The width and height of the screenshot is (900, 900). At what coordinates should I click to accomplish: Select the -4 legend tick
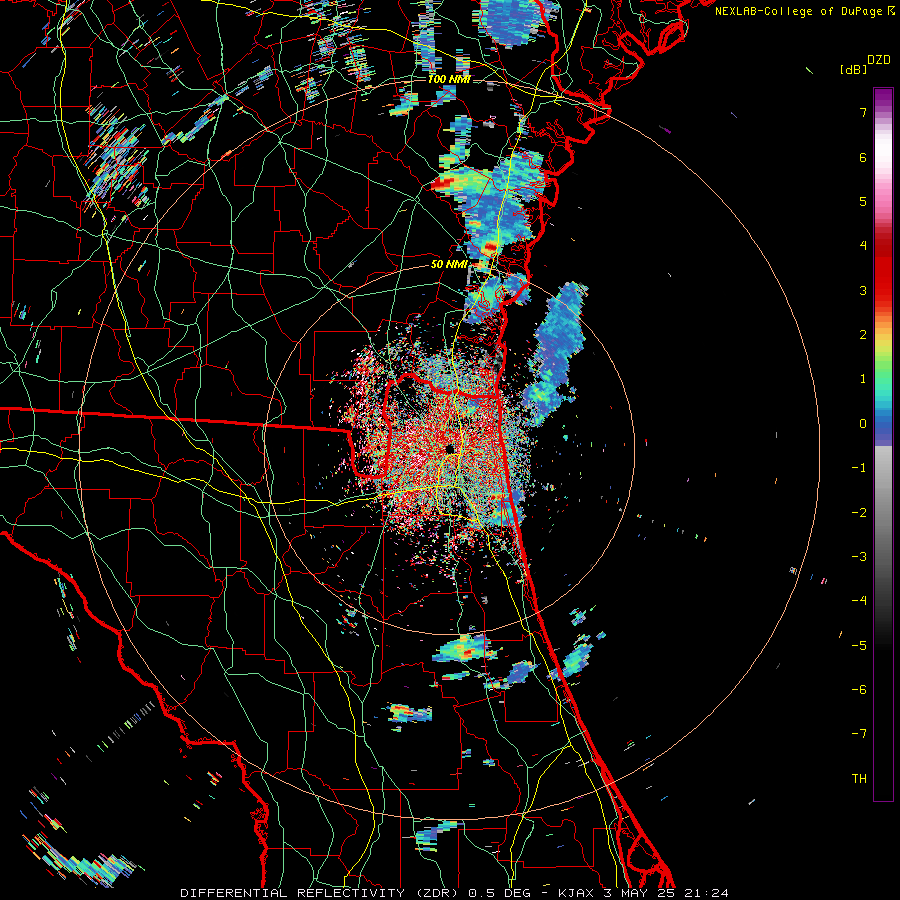[x=859, y=601]
